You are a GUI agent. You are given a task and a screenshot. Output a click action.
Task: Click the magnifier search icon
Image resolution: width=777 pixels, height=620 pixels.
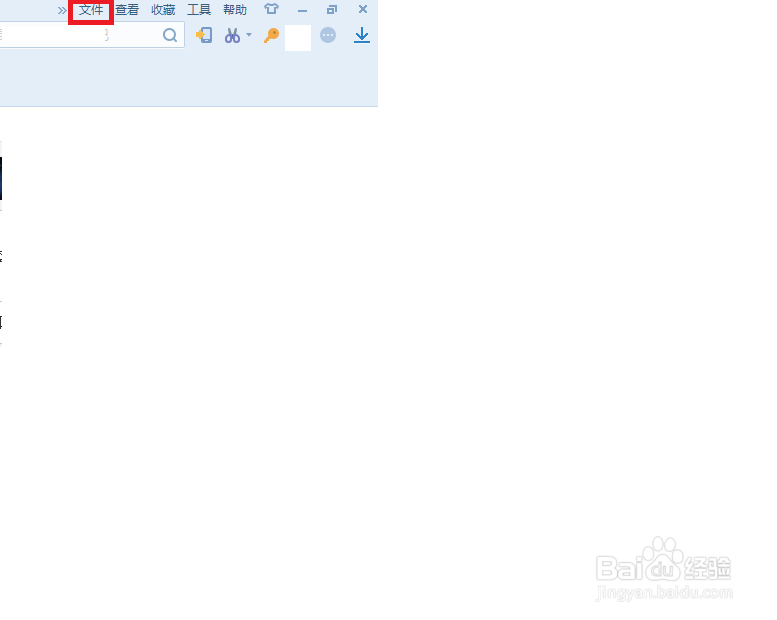170,35
